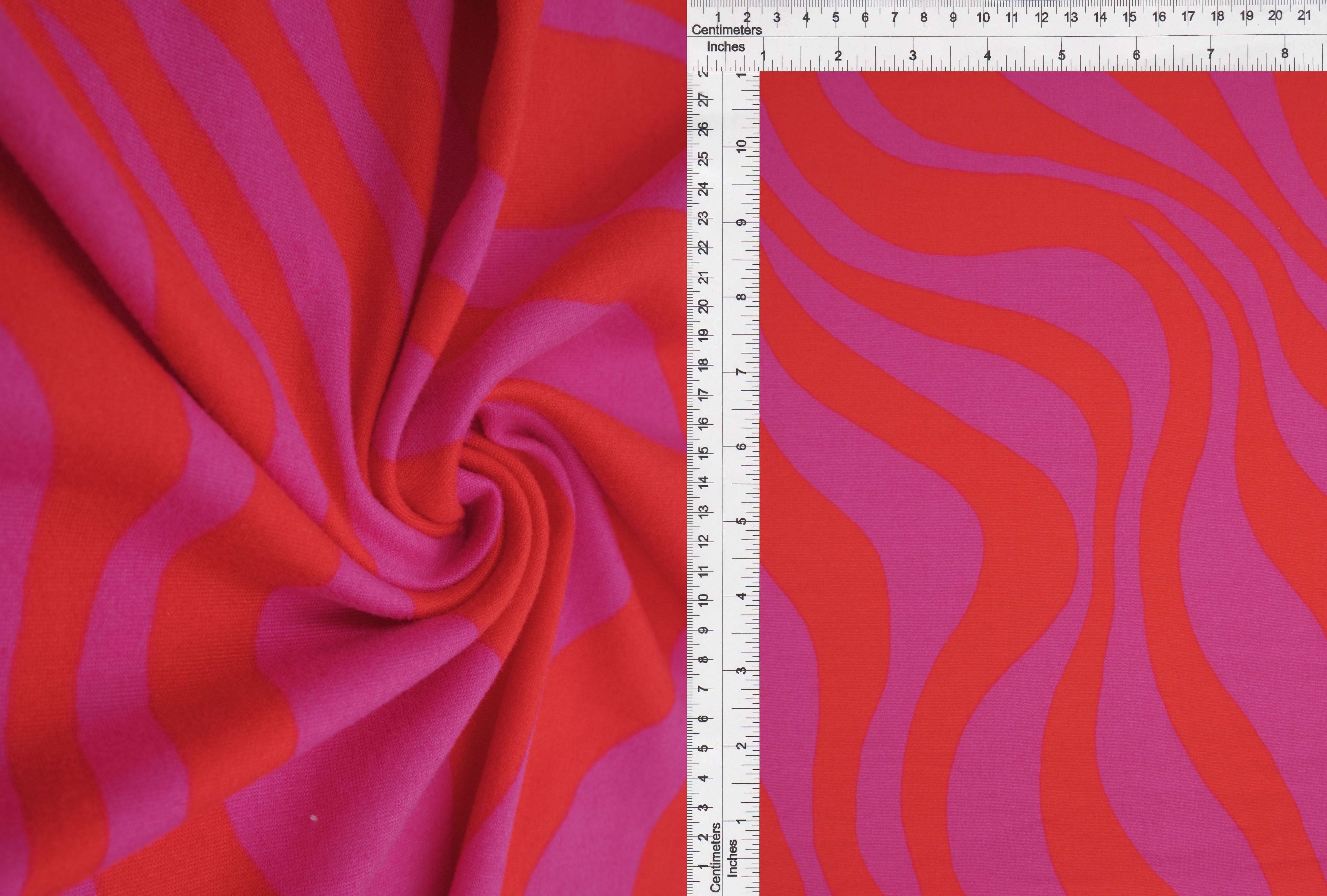The image size is (1327, 896).
Task: Click the 15 cm mark on the top ruler
Action: 1129,17
